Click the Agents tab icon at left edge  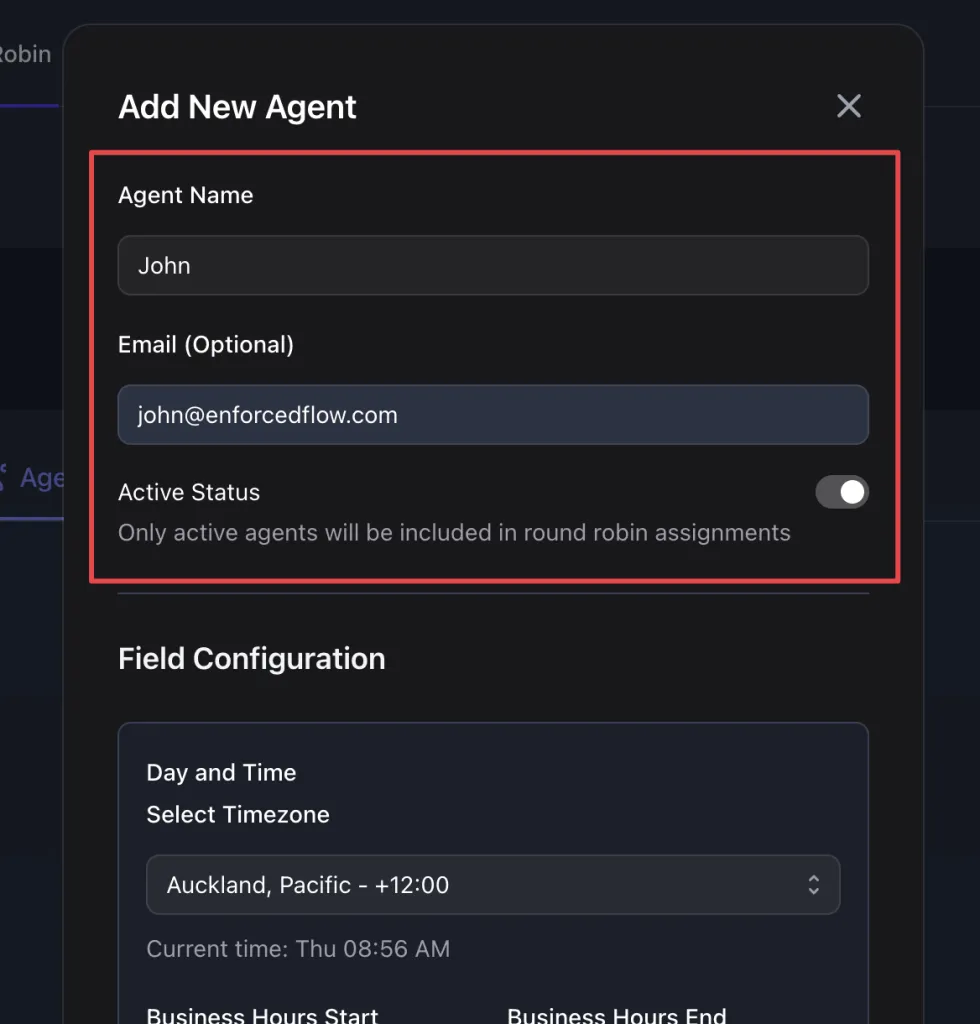point(4,477)
